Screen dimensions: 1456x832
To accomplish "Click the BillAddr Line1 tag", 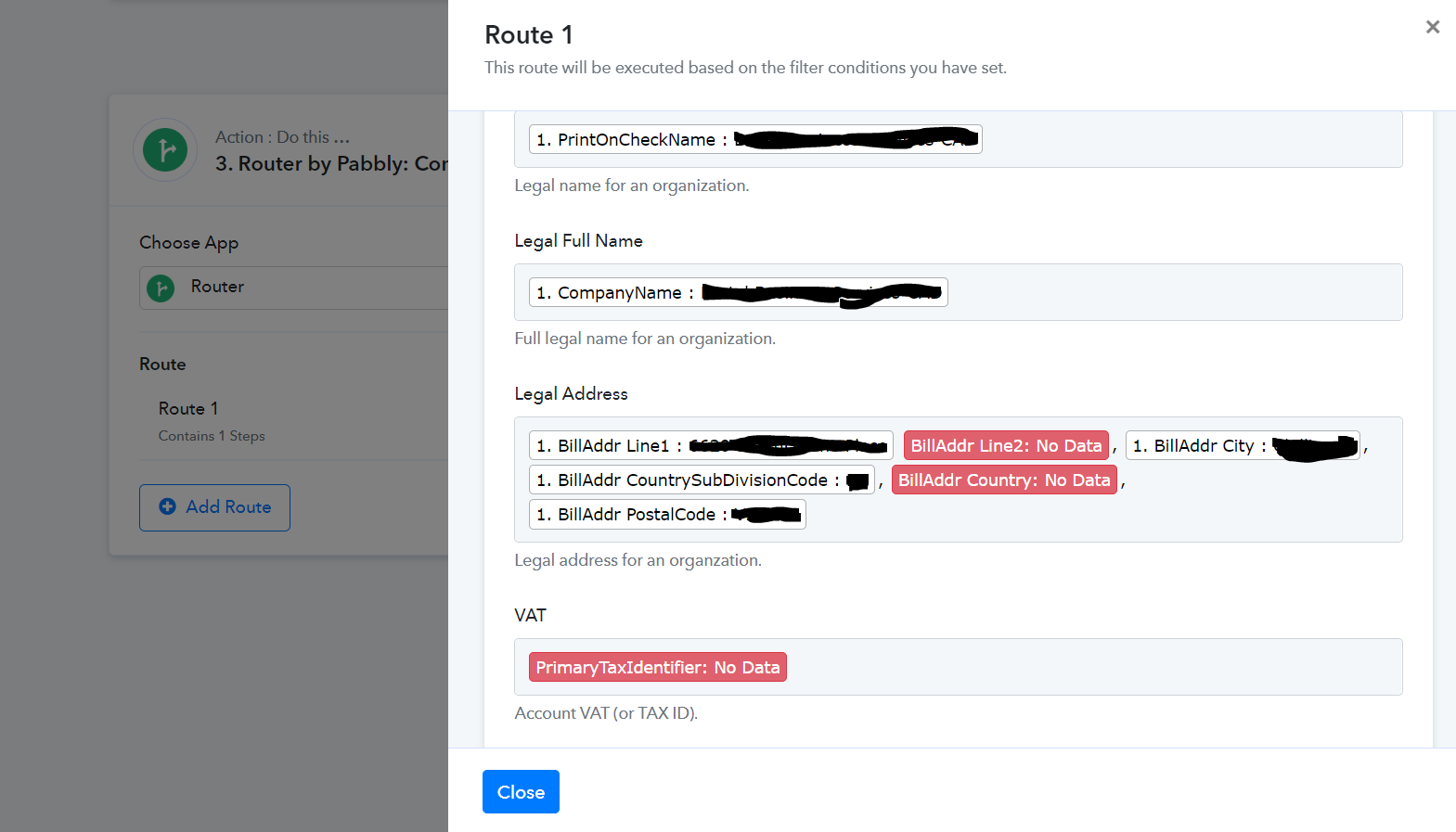I will 711,445.
